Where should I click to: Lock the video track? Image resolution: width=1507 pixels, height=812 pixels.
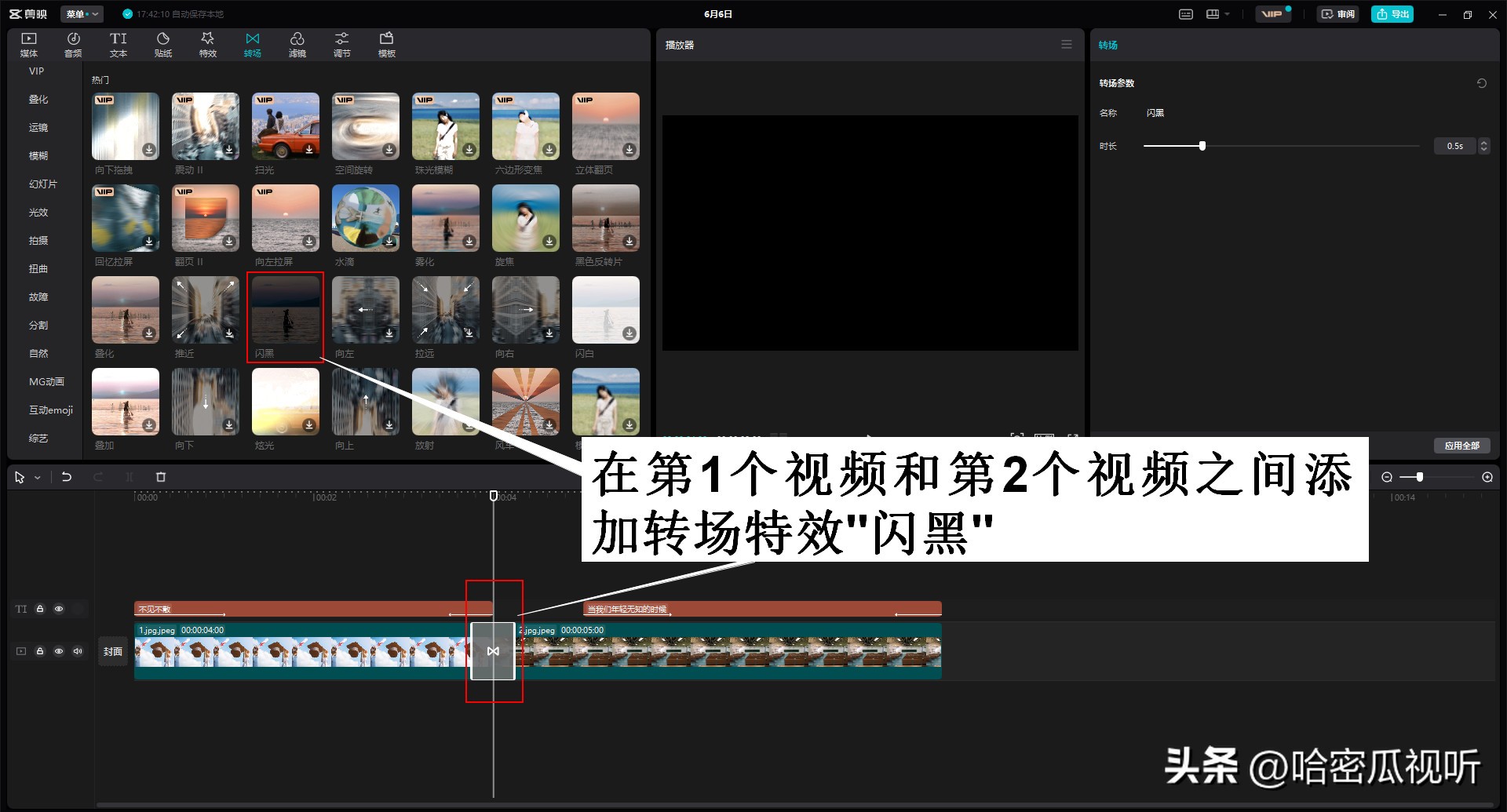40,651
